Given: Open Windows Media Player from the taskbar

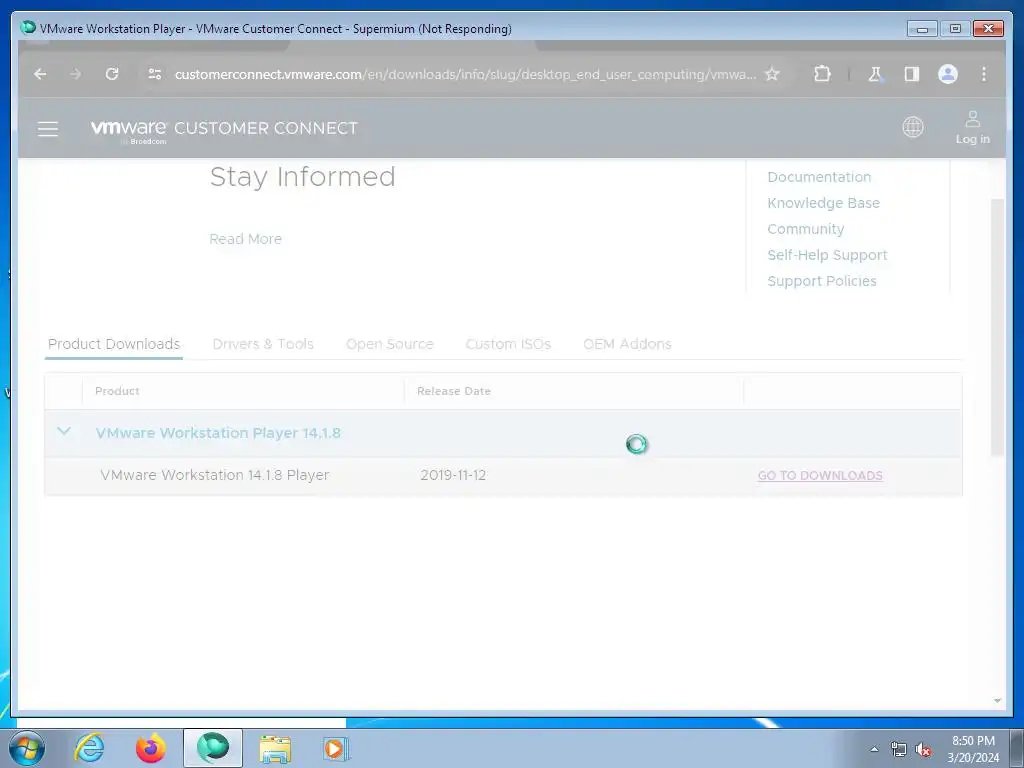Looking at the screenshot, I should [x=336, y=748].
